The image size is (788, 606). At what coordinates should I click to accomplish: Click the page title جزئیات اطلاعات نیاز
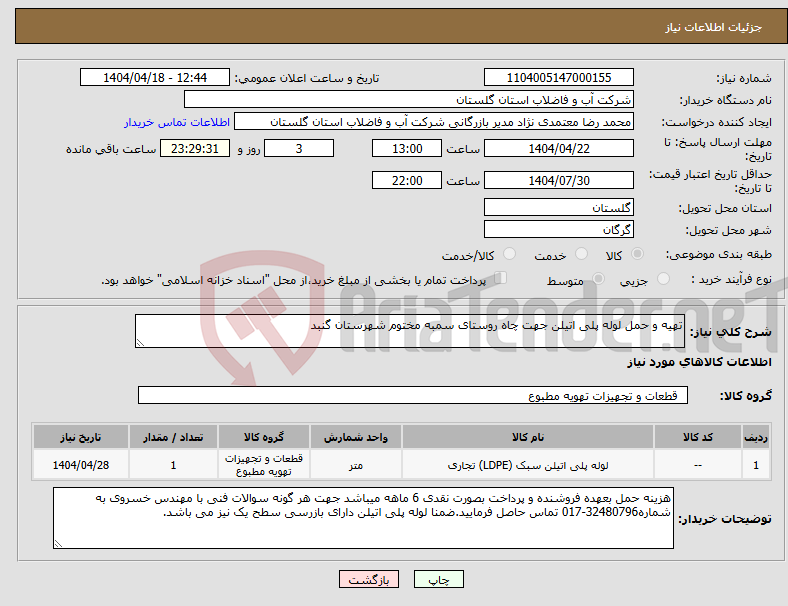click(713, 27)
